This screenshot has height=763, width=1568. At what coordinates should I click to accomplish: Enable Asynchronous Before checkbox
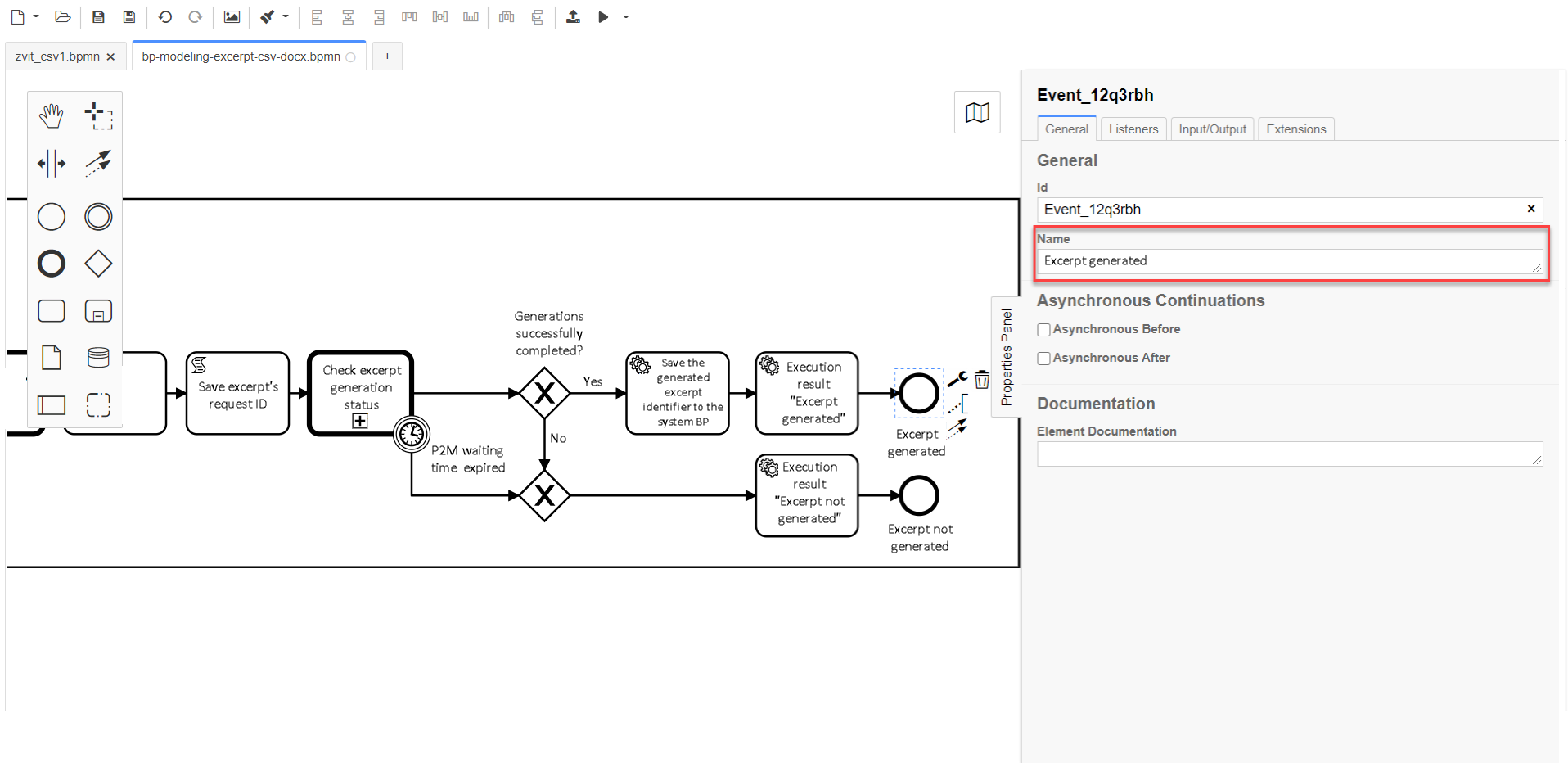(x=1043, y=330)
